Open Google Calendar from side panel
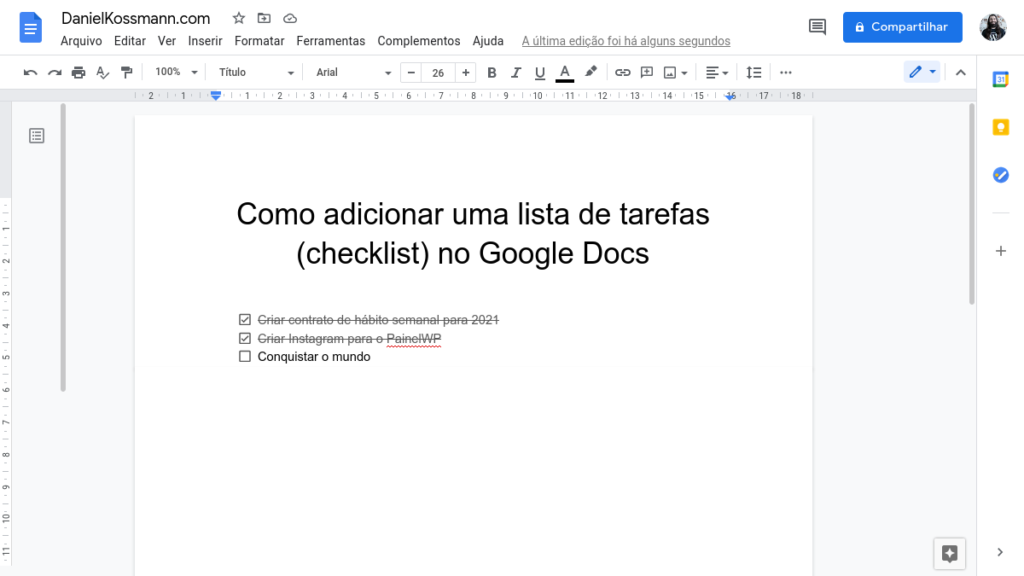 1000,80
